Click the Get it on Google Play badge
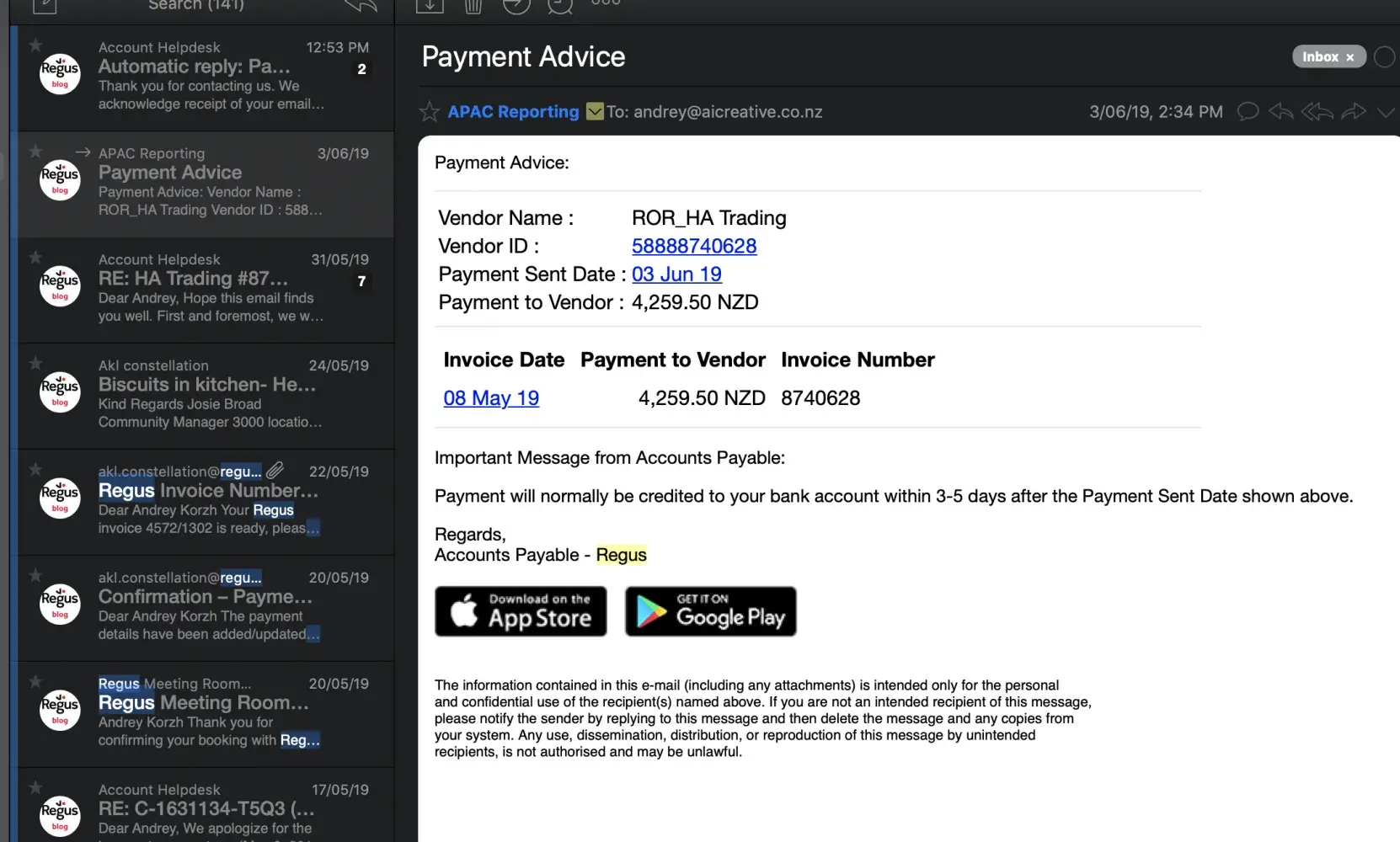The image size is (1400, 842). tap(710, 611)
